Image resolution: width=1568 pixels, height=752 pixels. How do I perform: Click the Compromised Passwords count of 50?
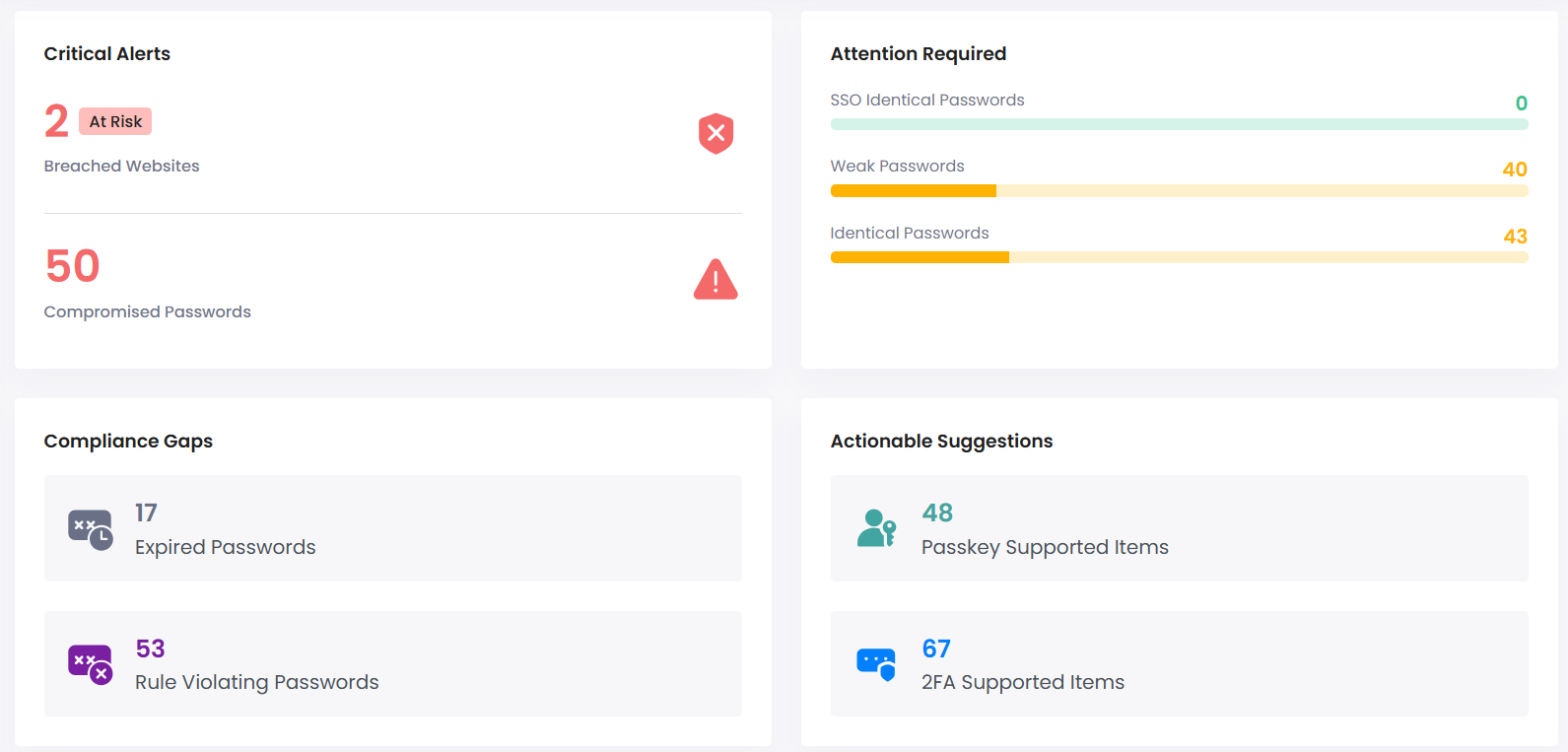71,265
